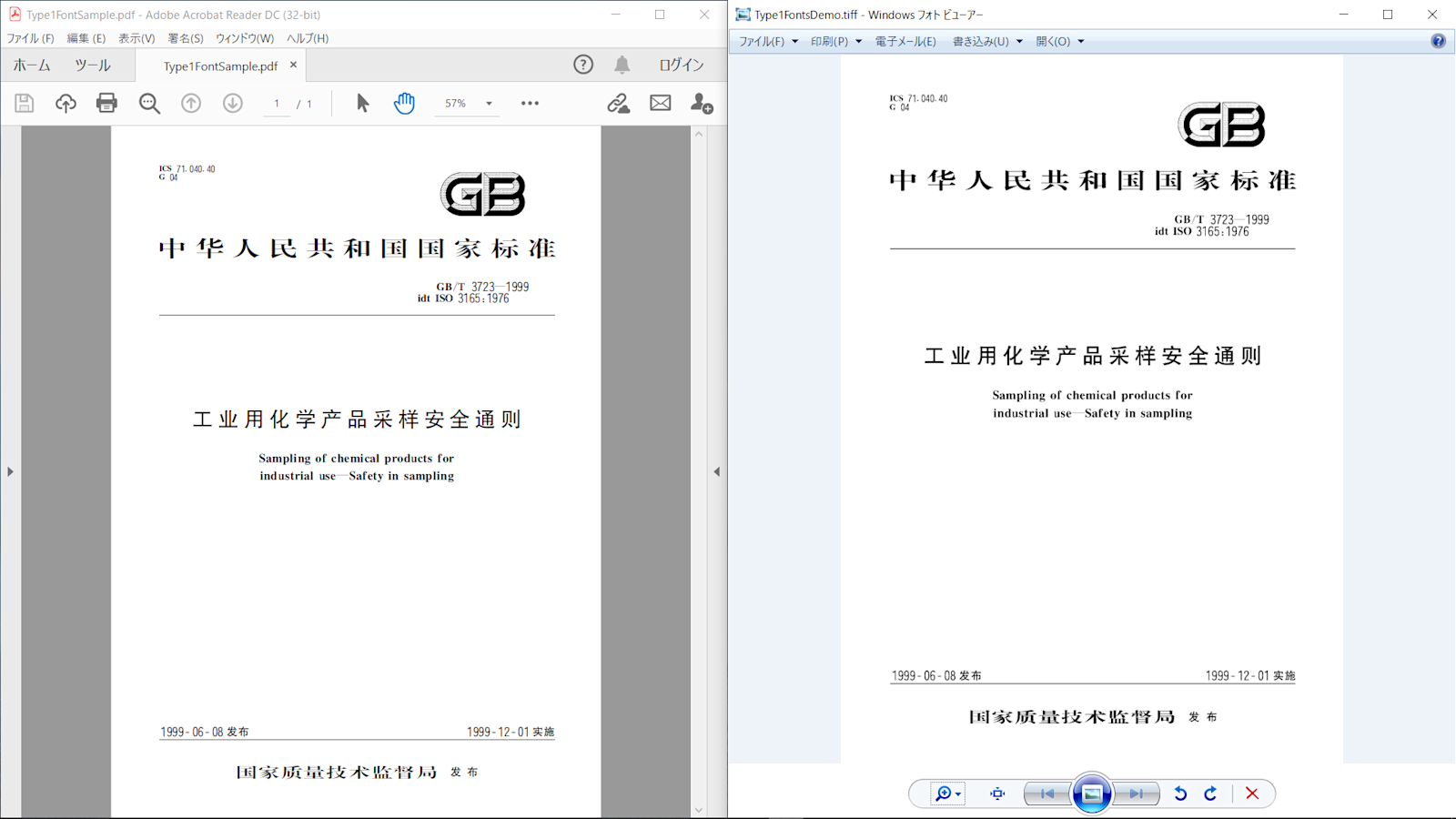Open Acrobat help question mark icon
The height and width of the screenshot is (819, 1456).
(x=583, y=65)
